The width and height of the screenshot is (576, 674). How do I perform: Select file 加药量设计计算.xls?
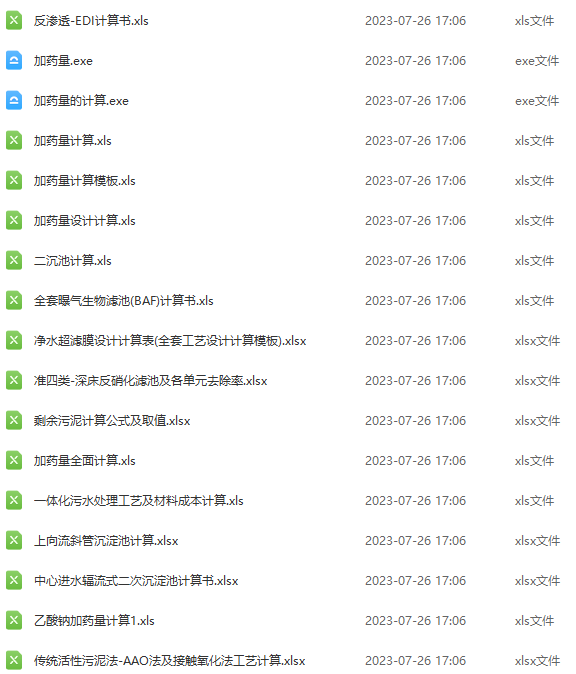click(85, 221)
